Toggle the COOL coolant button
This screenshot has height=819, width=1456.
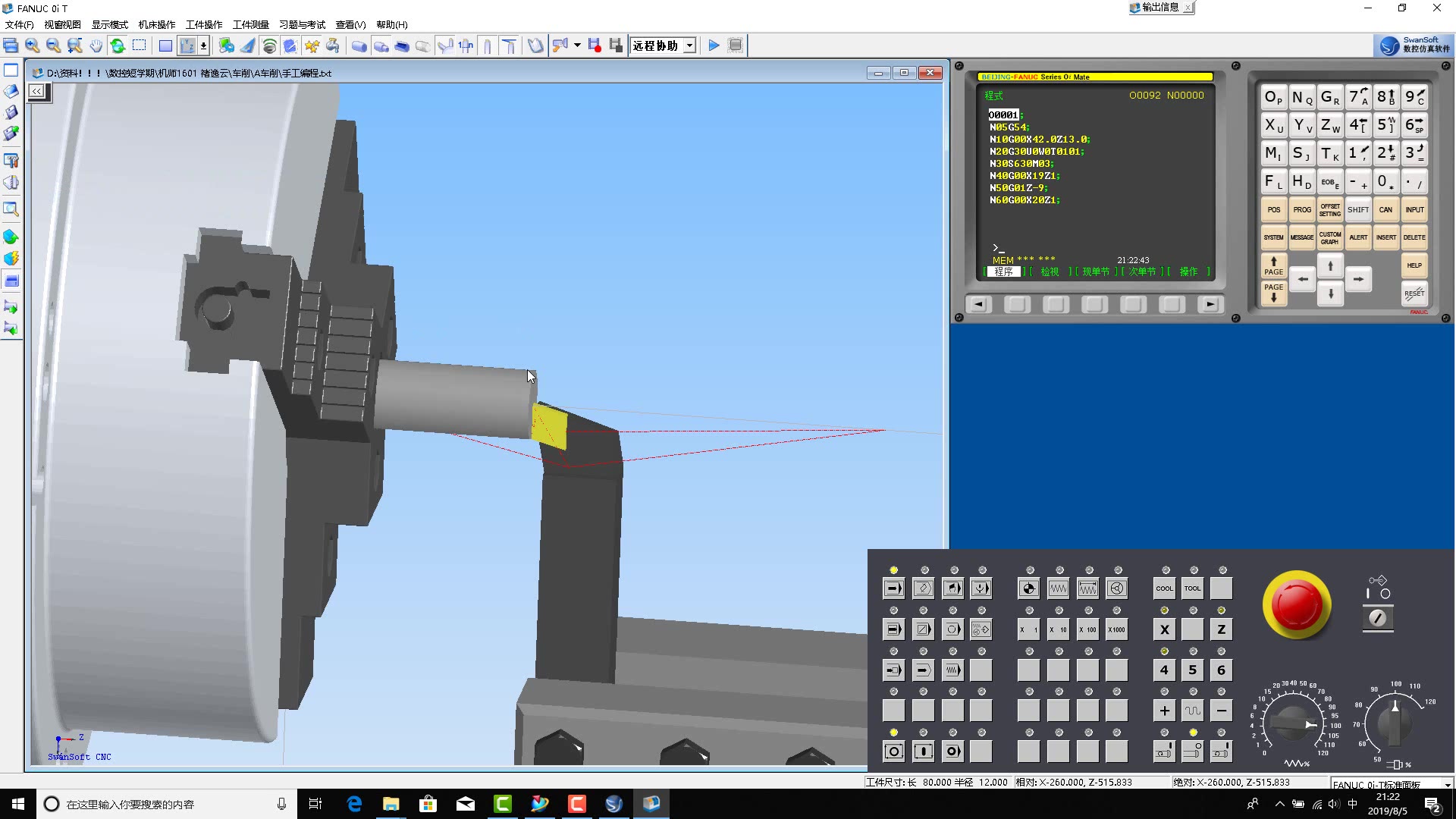(1164, 588)
